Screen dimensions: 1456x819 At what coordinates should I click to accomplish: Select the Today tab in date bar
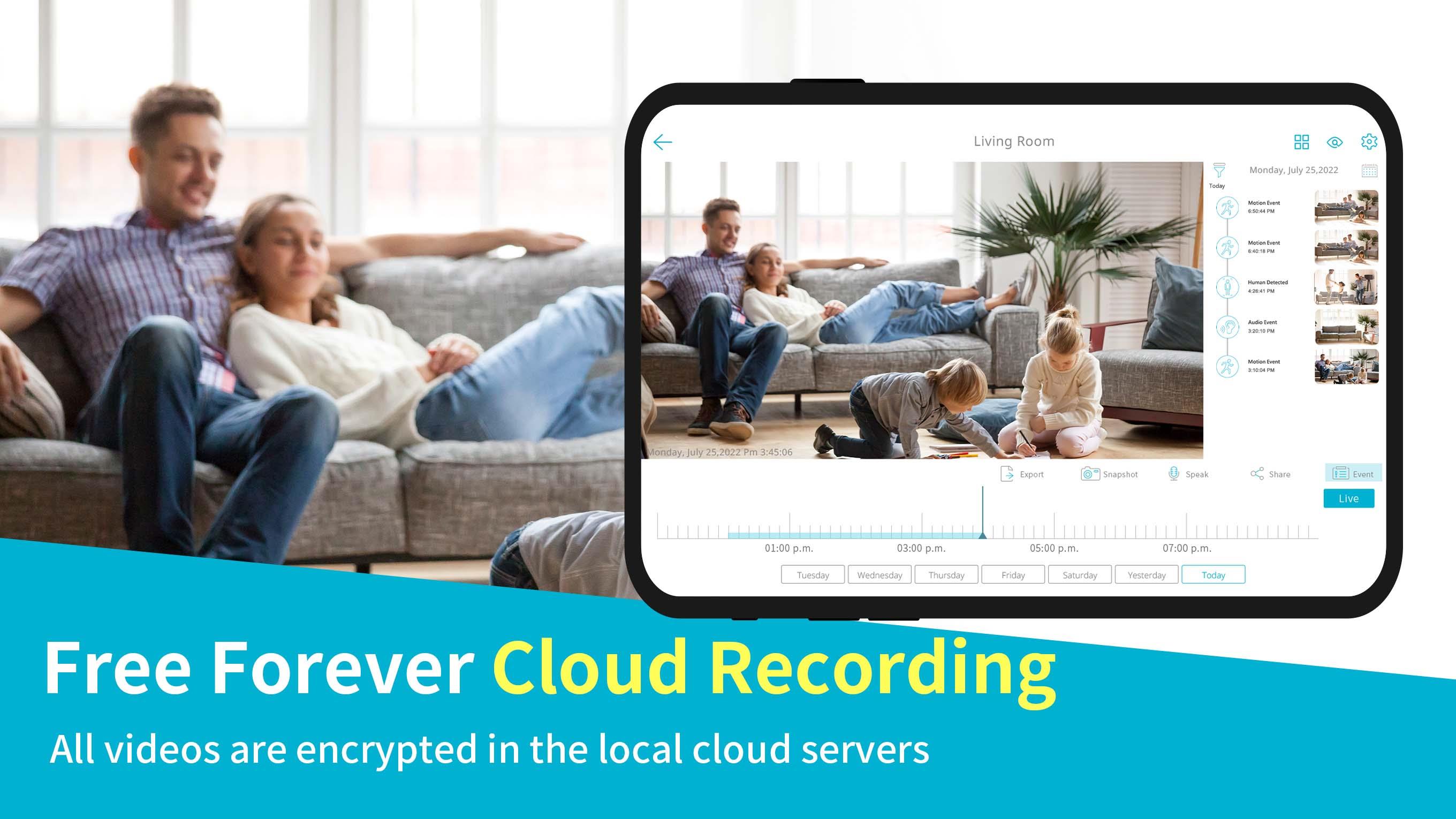pos(1213,575)
